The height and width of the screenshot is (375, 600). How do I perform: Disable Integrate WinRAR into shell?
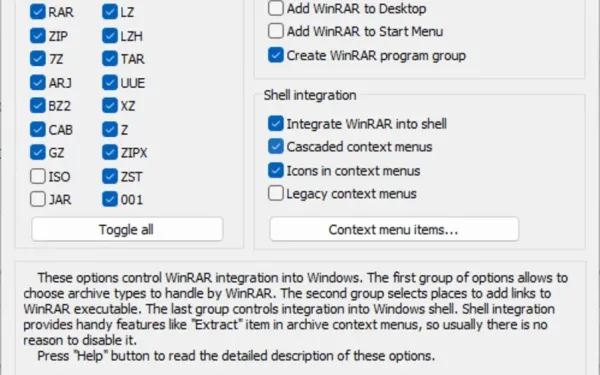tap(276, 124)
